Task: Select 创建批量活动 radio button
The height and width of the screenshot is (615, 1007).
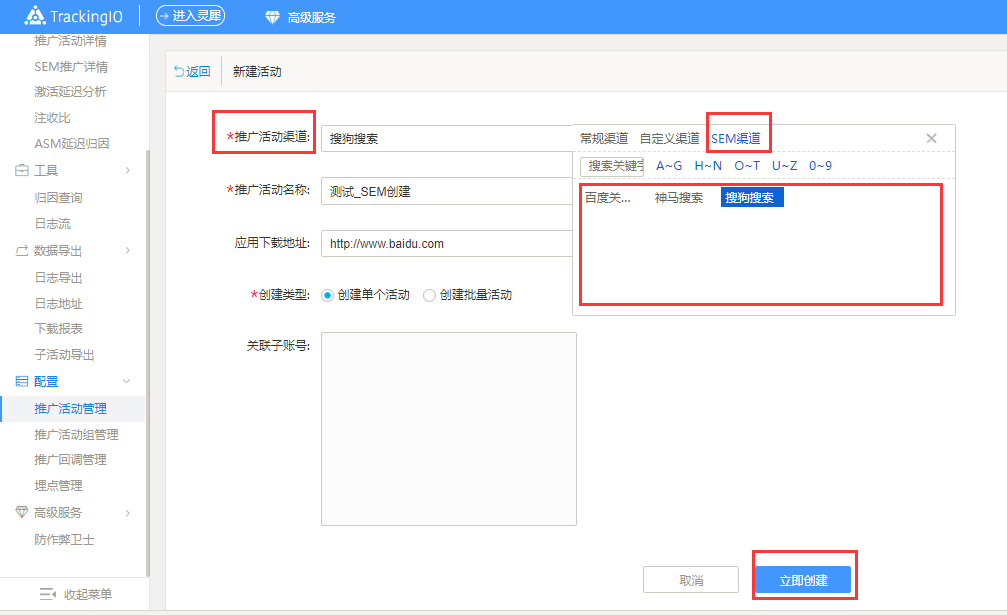Action: point(430,295)
